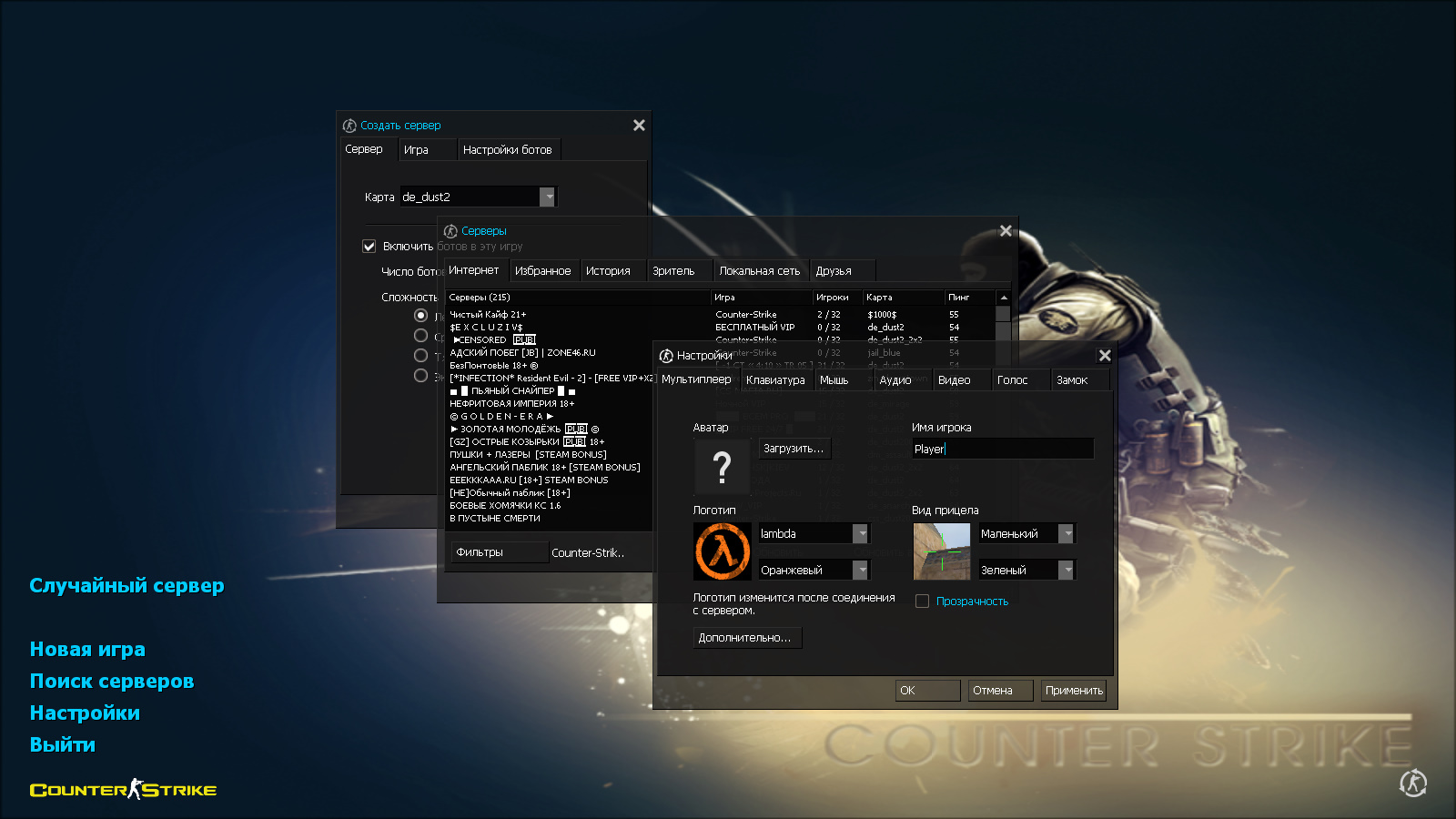Screen dimensions: 1456x819
Task: Select the second bot difficulty radio button
Action: pos(420,336)
